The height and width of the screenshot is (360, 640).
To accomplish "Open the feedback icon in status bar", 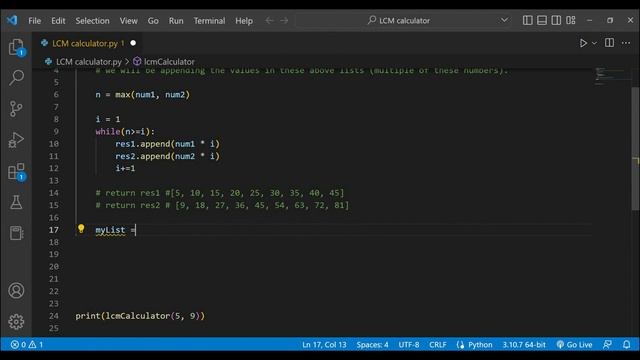I will tap(607, 344).
